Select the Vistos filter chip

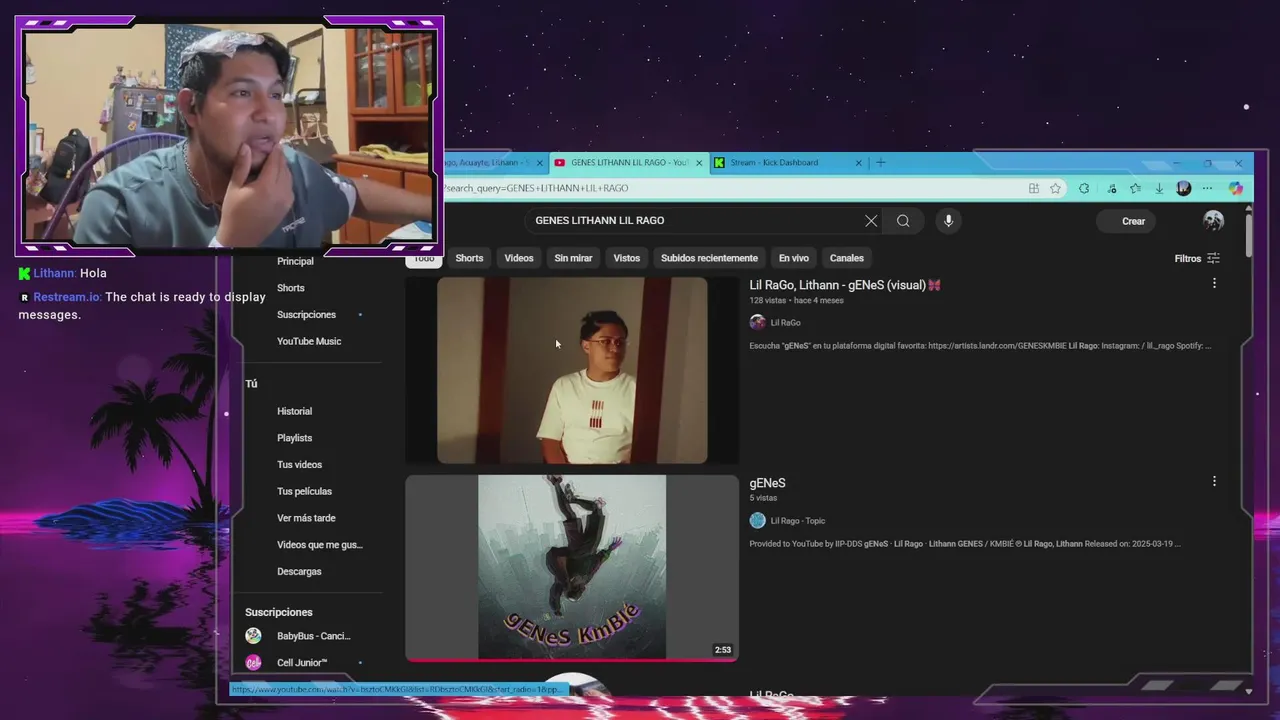point(627,258)
